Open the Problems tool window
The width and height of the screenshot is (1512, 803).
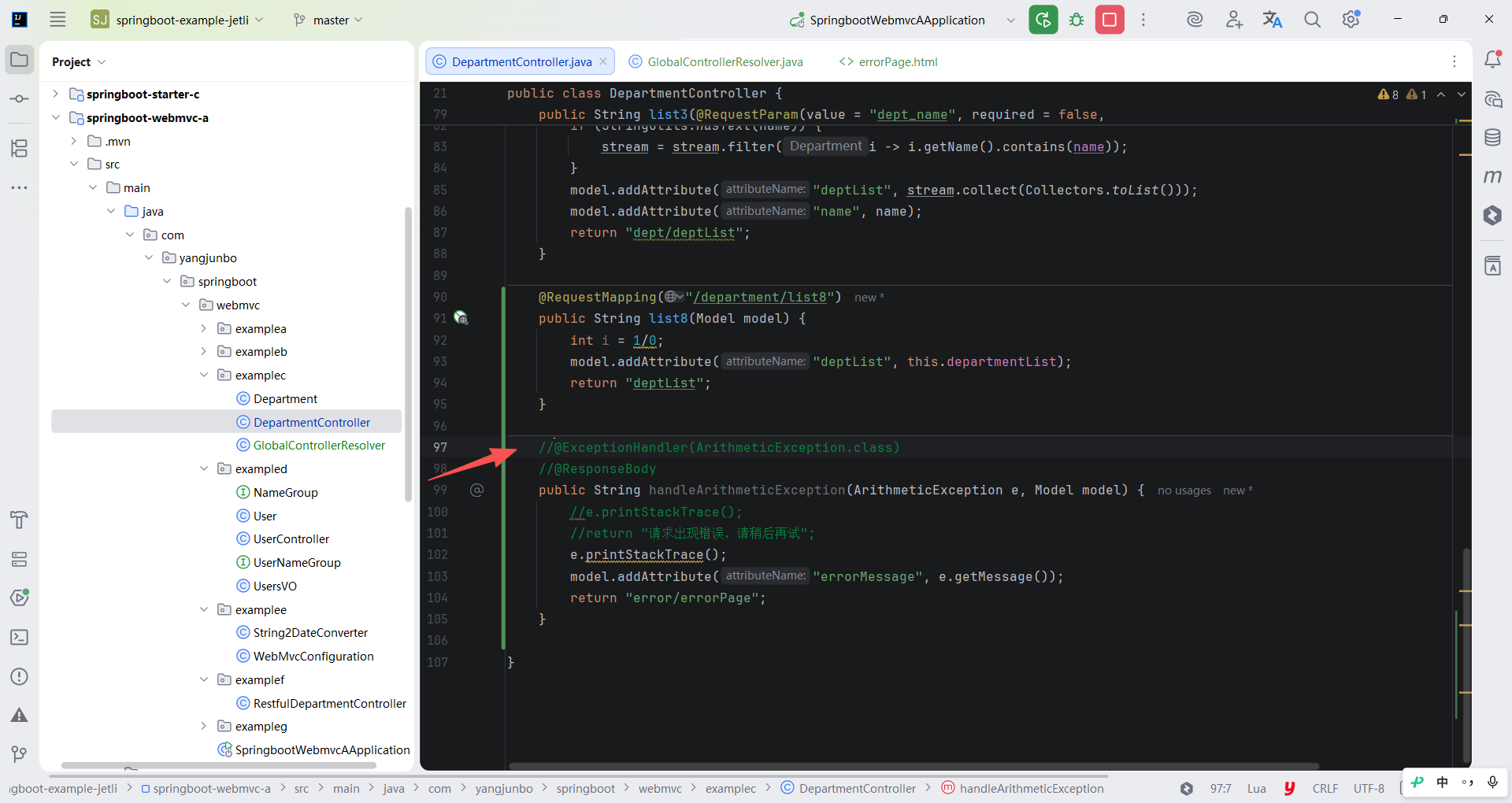(20, 677)
